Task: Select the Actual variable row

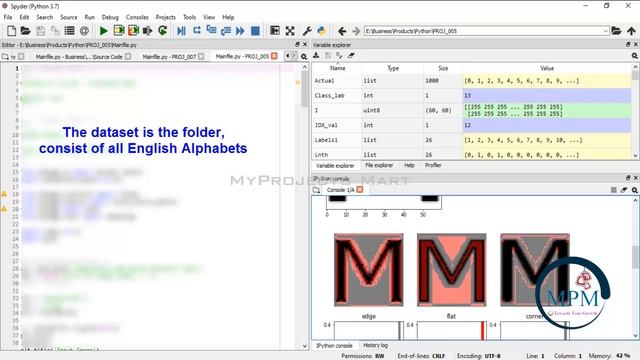Action: (x=471, y=81)
